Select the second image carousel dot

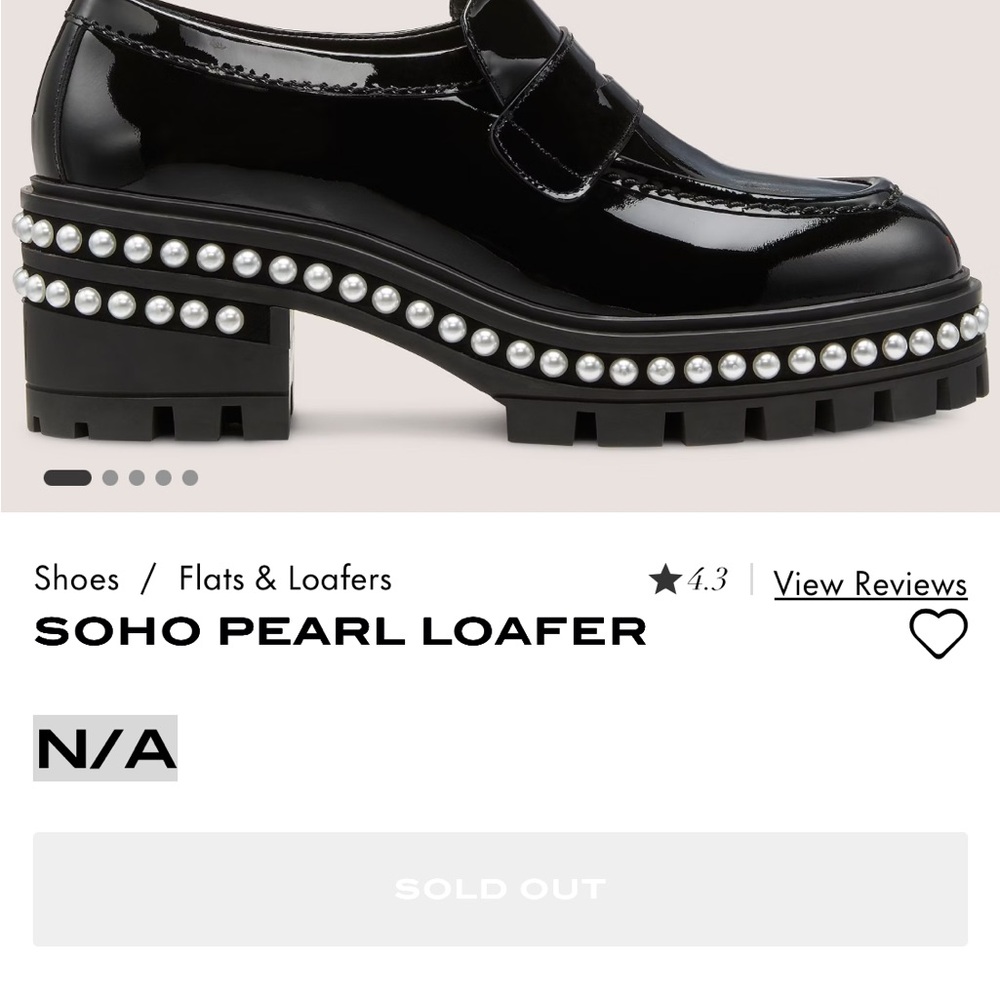(x=109, y=479)
